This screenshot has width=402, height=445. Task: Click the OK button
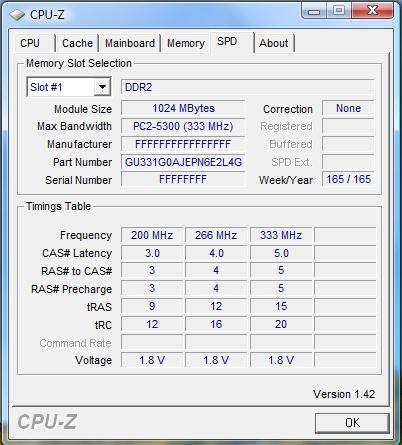352,423
